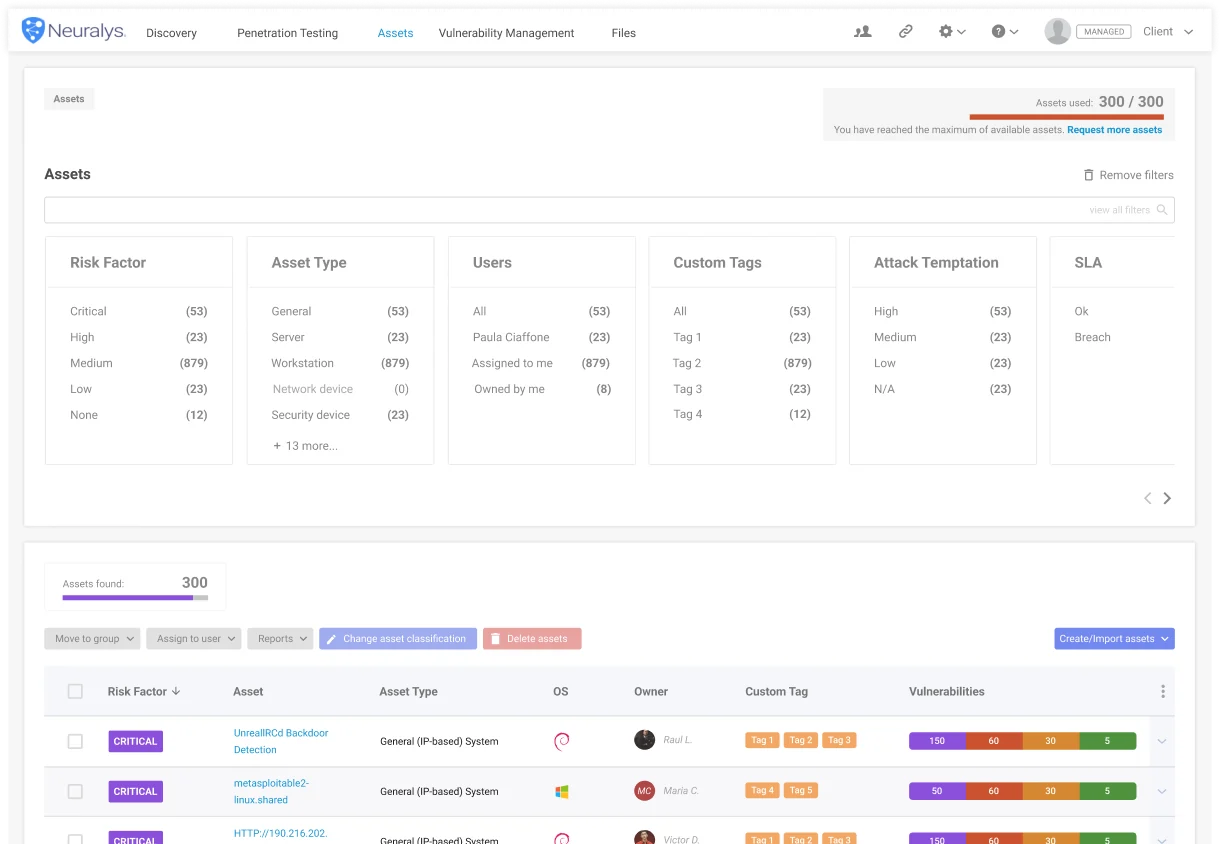Click the Assets used red progress bar

(x=1066, y=117)
